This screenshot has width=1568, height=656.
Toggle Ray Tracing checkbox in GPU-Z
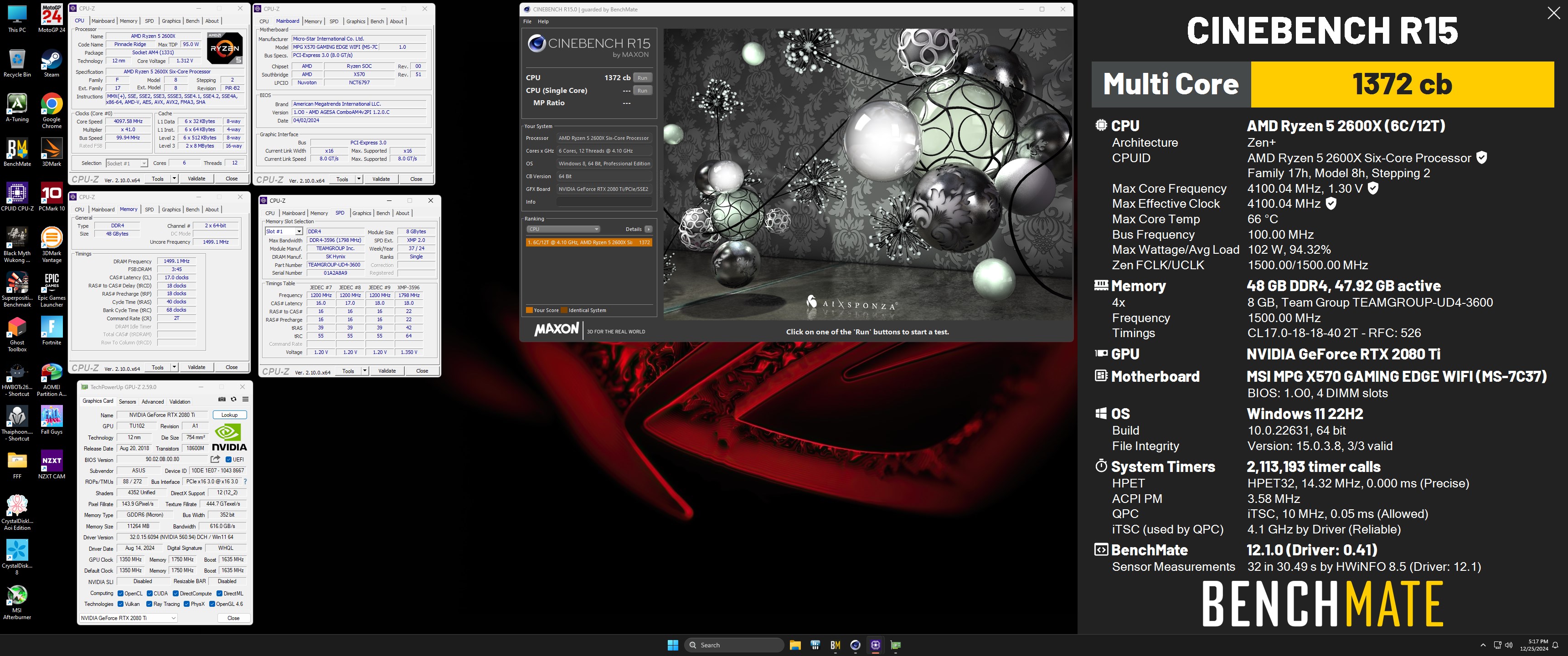149,604
